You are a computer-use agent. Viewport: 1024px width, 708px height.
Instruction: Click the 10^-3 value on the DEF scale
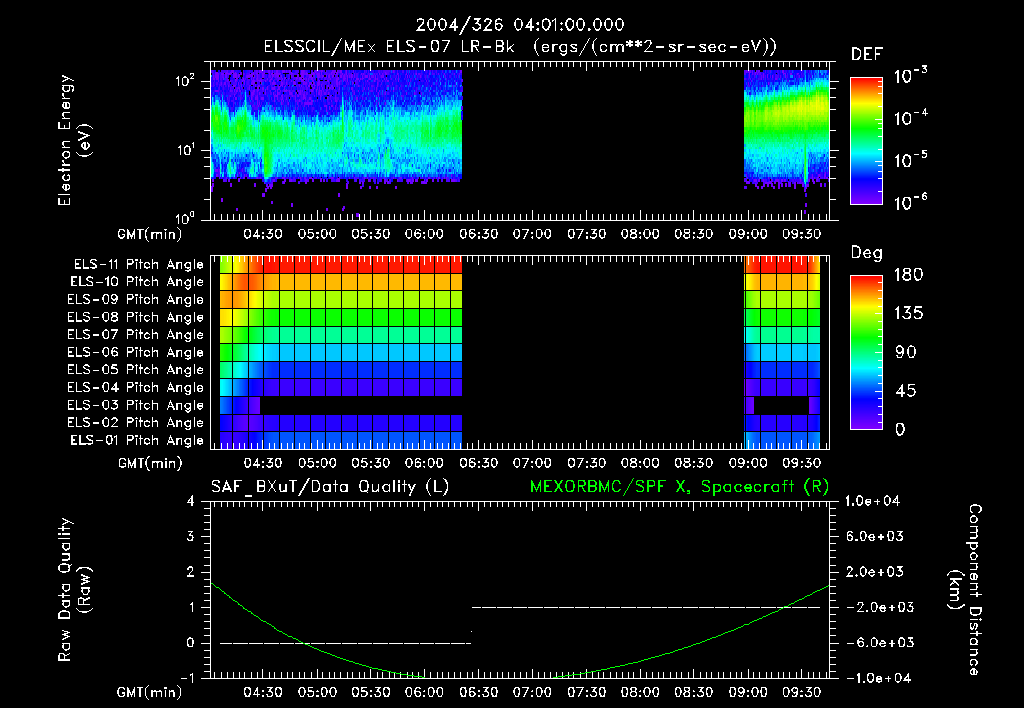point(911,76)
